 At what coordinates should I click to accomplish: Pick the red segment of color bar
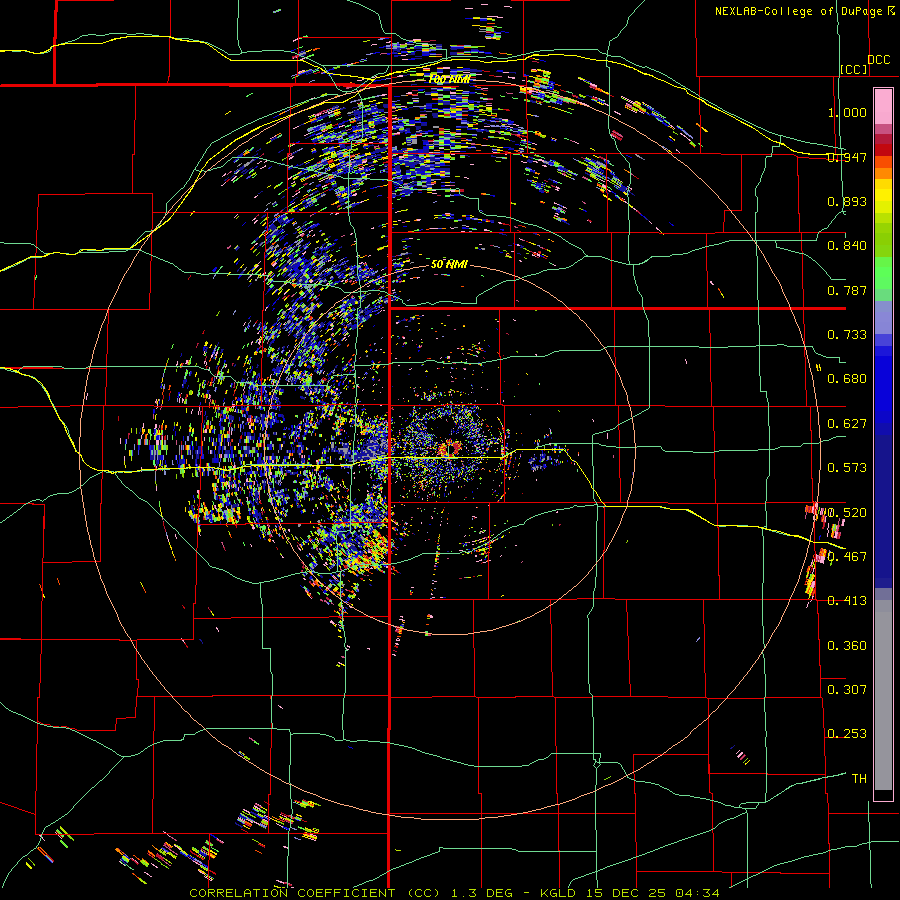click(883, 149)
